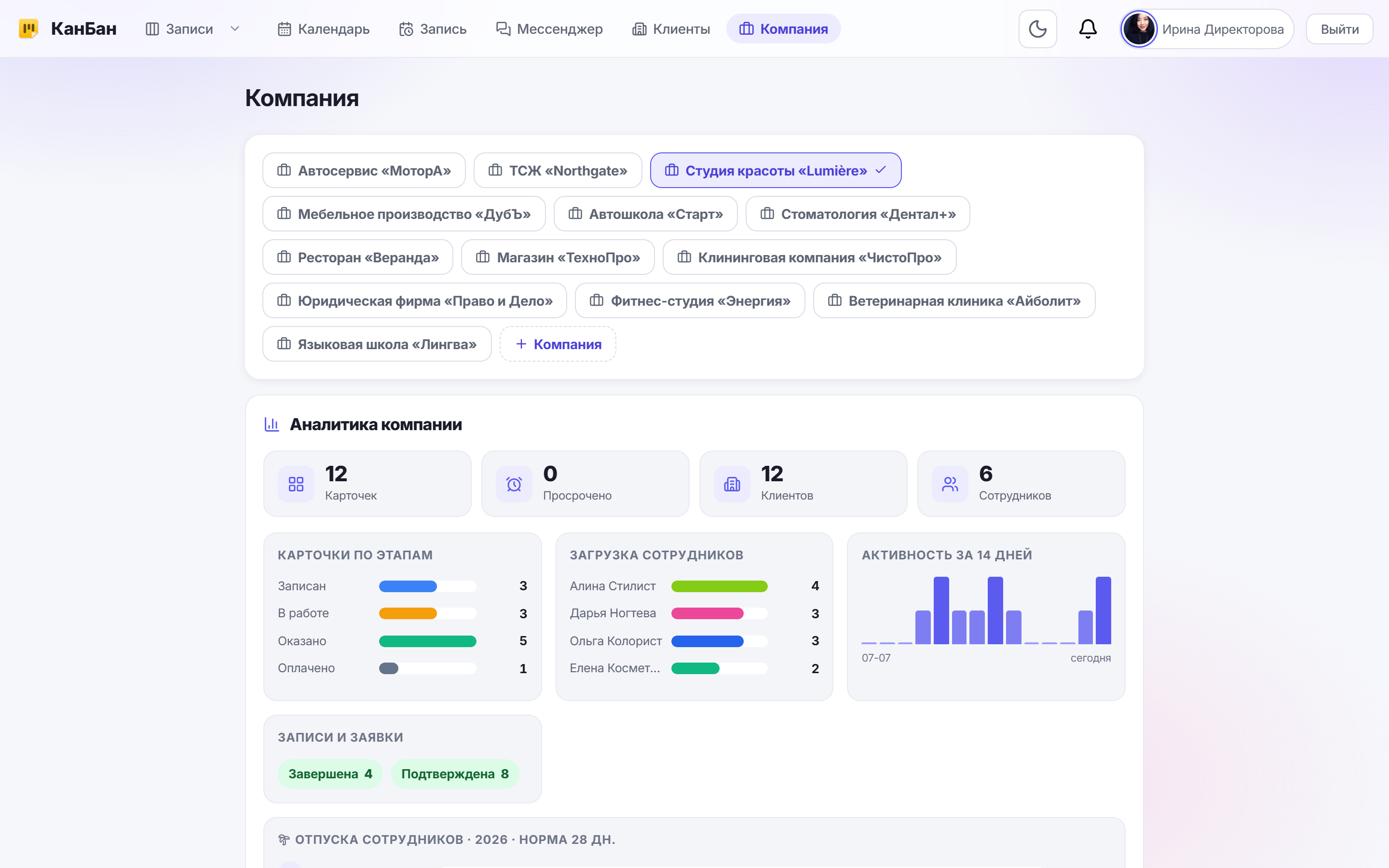Click the 6 Сотрудников stat card
Screen dimensions: 1389x868
coord(1021,484)
